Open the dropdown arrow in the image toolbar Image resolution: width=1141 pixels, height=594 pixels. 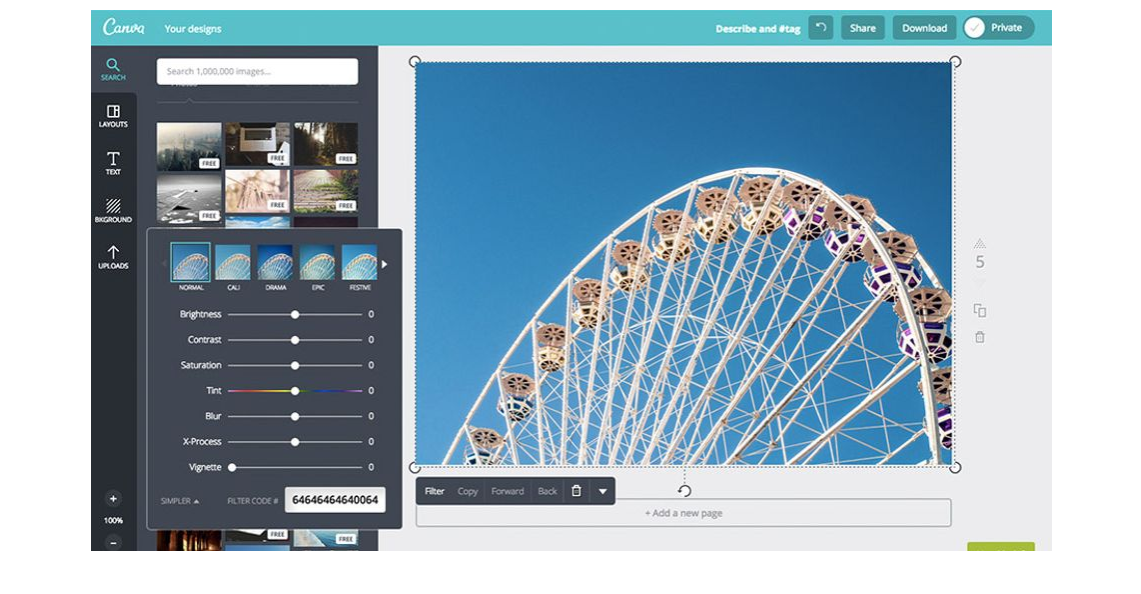coord(603,491)
